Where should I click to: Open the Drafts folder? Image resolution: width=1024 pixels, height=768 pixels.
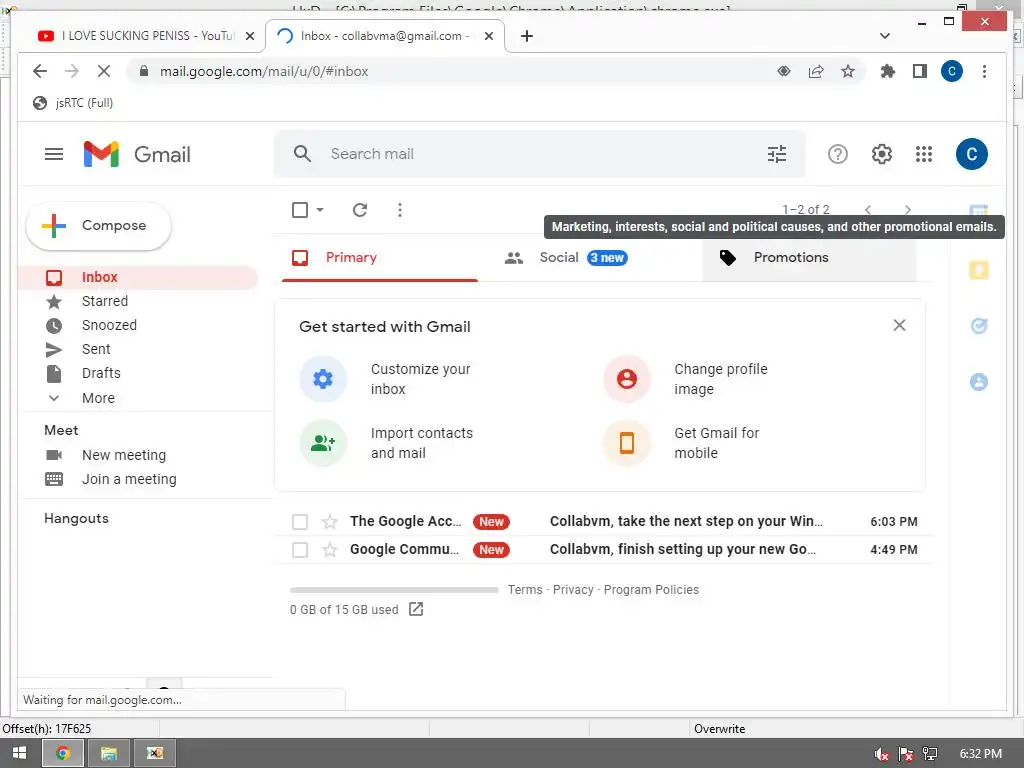[101, 373]
